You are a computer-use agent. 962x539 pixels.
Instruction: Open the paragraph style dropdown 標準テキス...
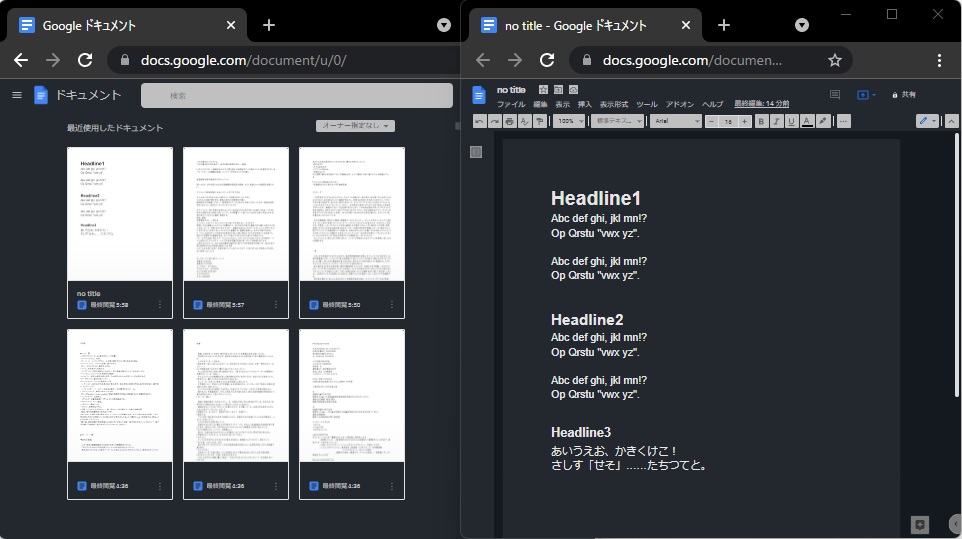point(617,121)
